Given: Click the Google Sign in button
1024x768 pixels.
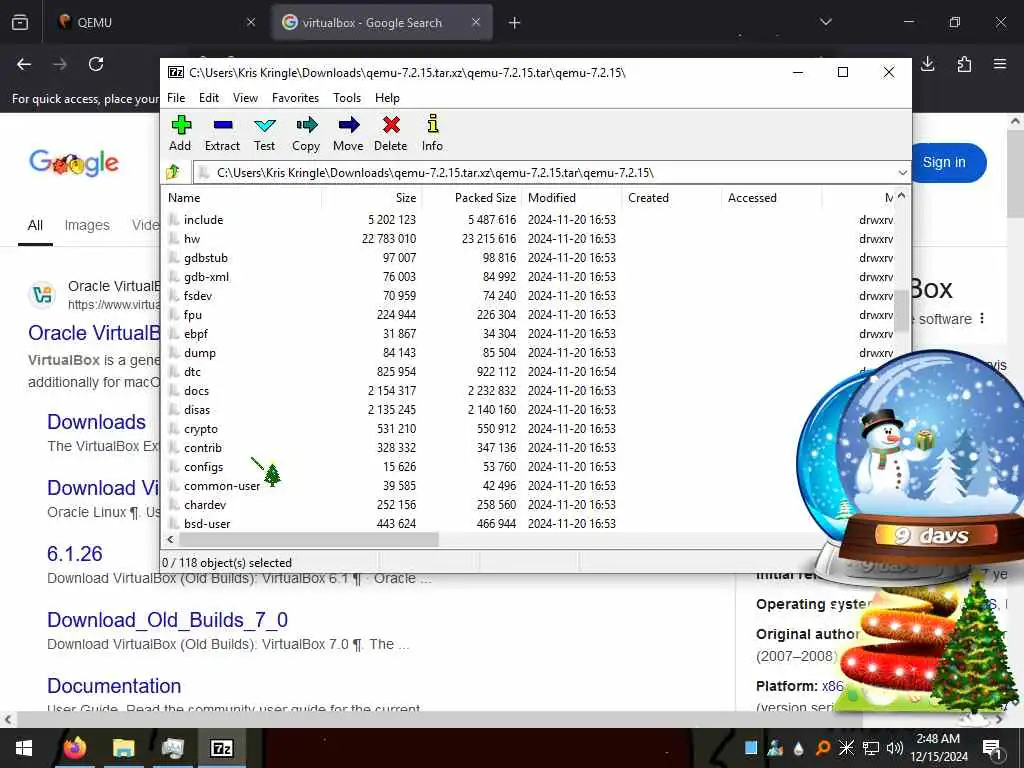Looking at the screenshot, I should pyautogui.click(x=944, y=163).
